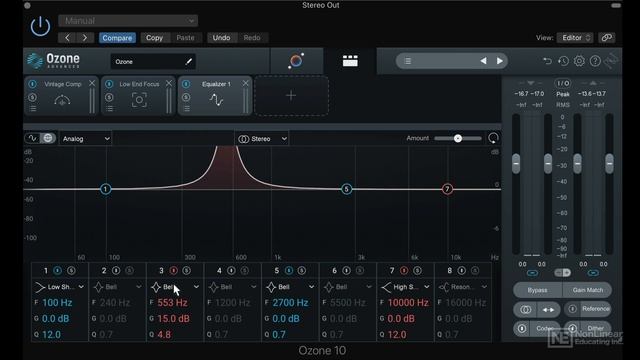Select EQ node 1 on the graph
Image resolution: width=640 pixels, height=360 pixels.
[105, 189]
